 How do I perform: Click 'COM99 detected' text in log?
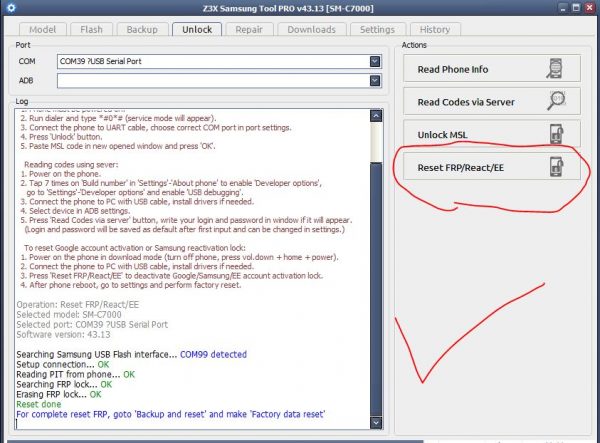(x=213, y=354)
